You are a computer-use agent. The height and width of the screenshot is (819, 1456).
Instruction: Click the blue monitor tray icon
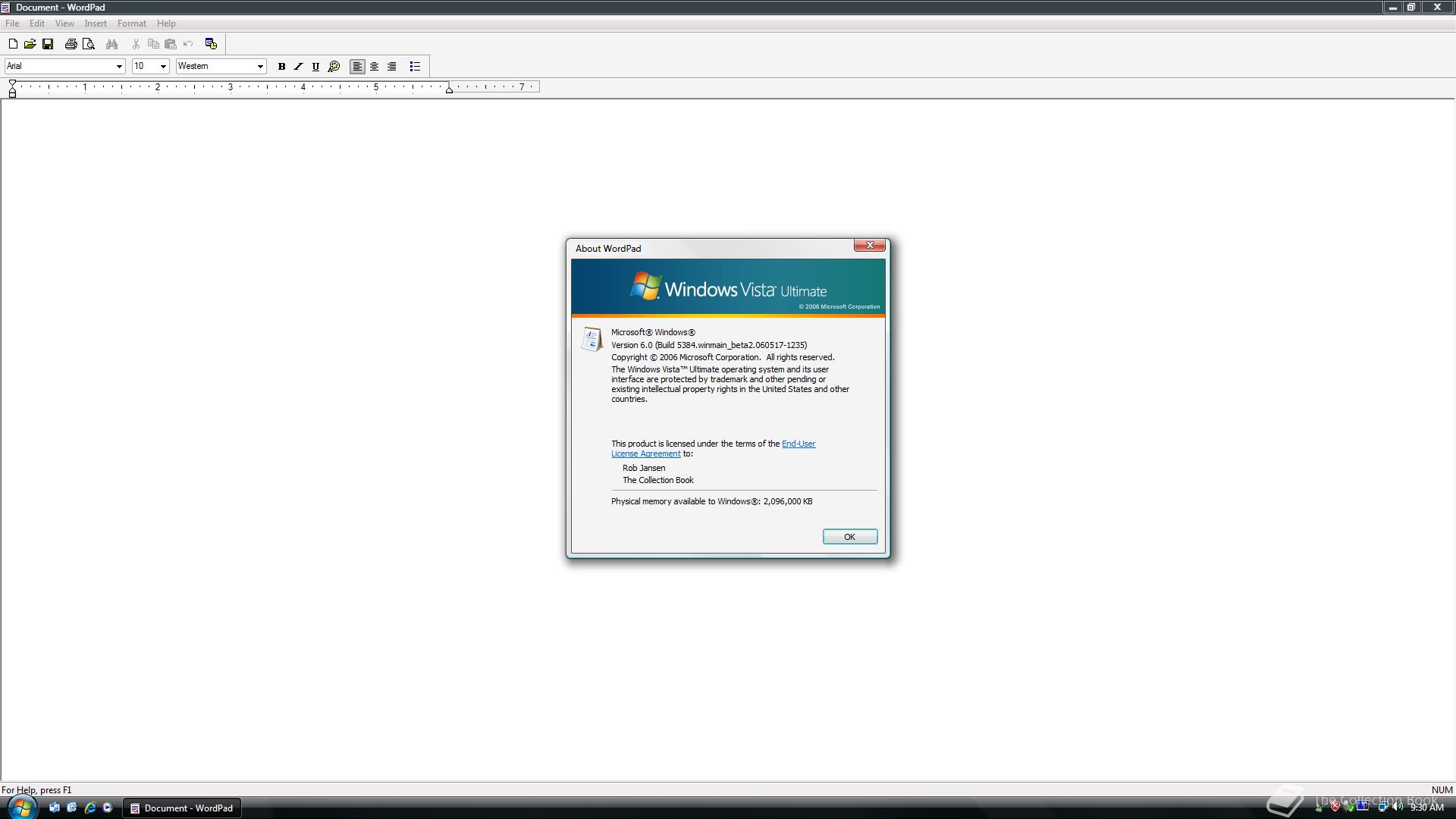(x=1363, y=807)
